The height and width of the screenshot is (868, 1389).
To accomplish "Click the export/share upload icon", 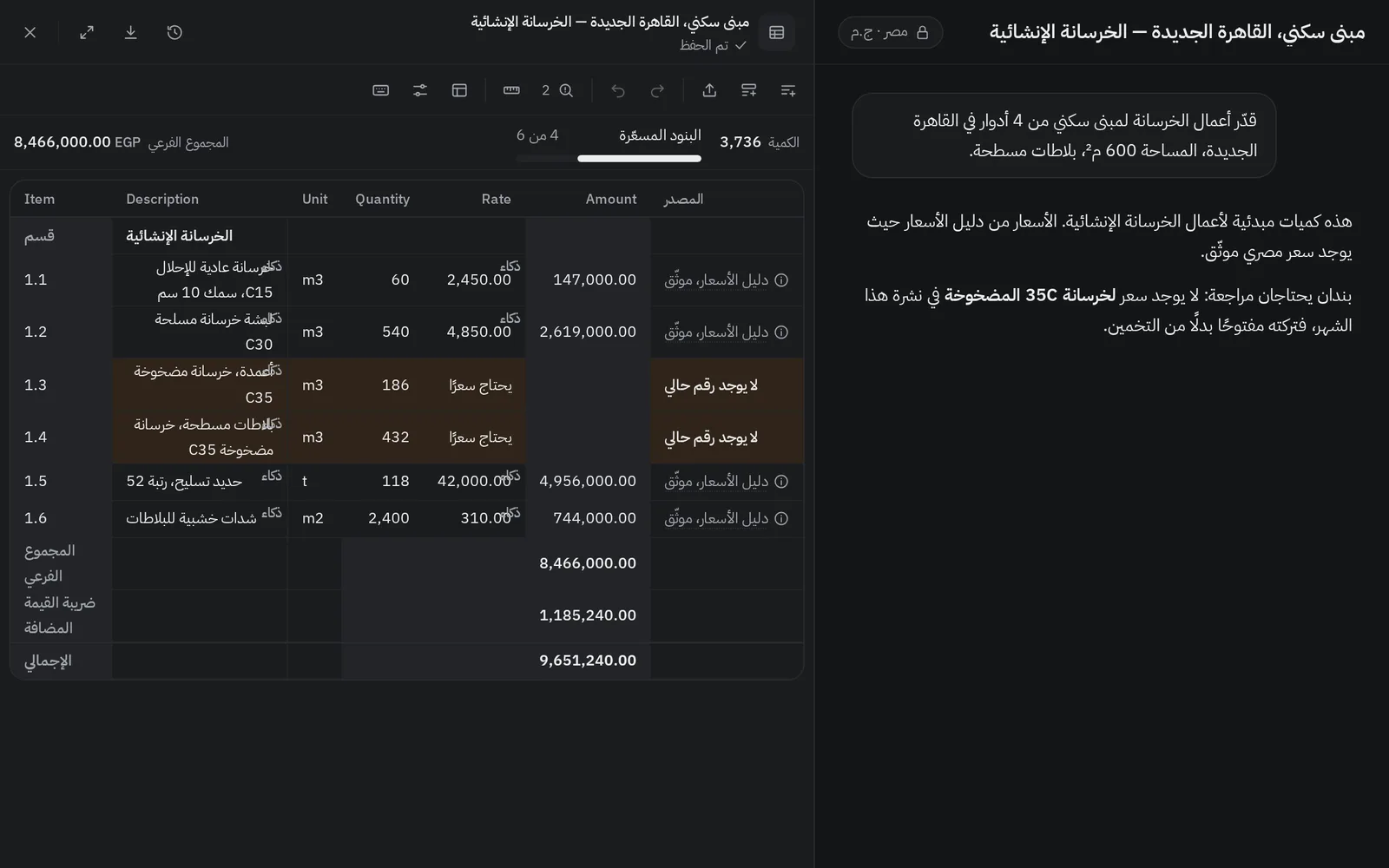I will tap(709, 90).
